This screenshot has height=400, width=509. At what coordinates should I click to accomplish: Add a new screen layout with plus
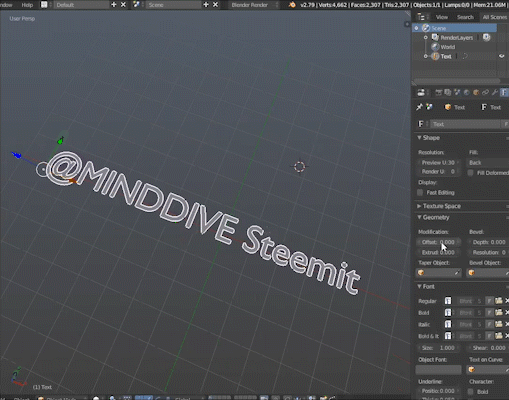tap(114, 5)
